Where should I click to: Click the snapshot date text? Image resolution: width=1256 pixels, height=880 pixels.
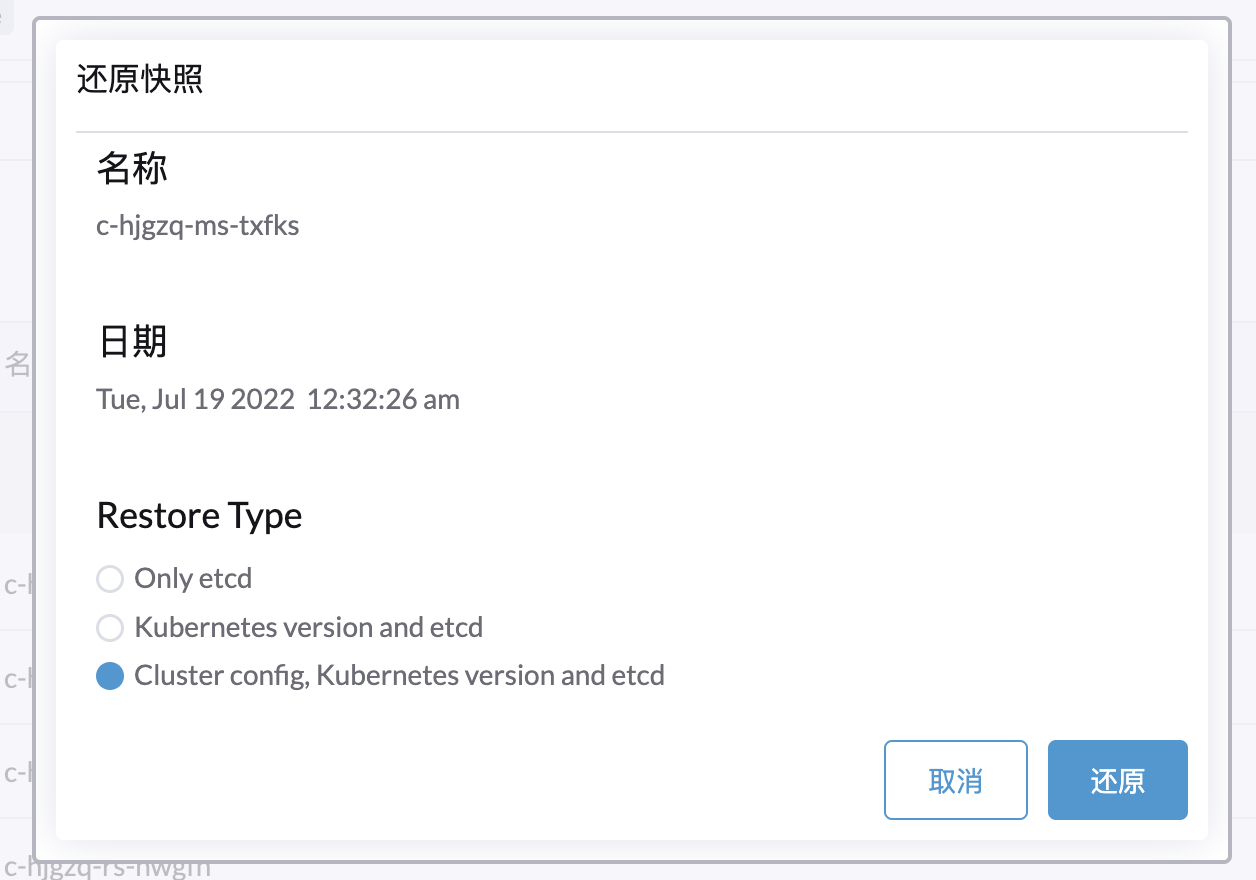coord(277,399)
